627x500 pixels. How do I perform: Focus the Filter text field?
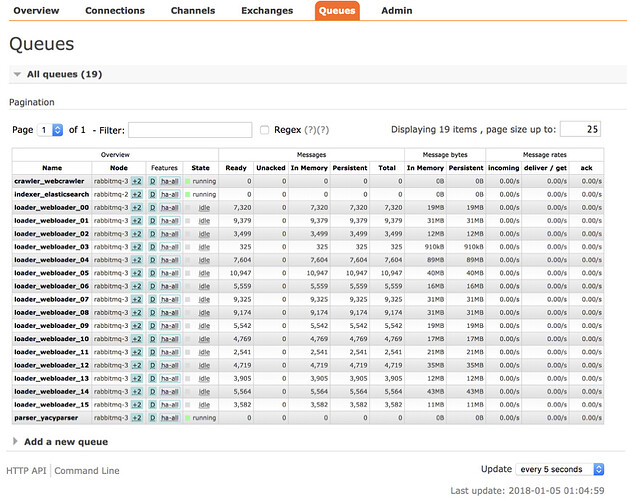pos(190,130)
